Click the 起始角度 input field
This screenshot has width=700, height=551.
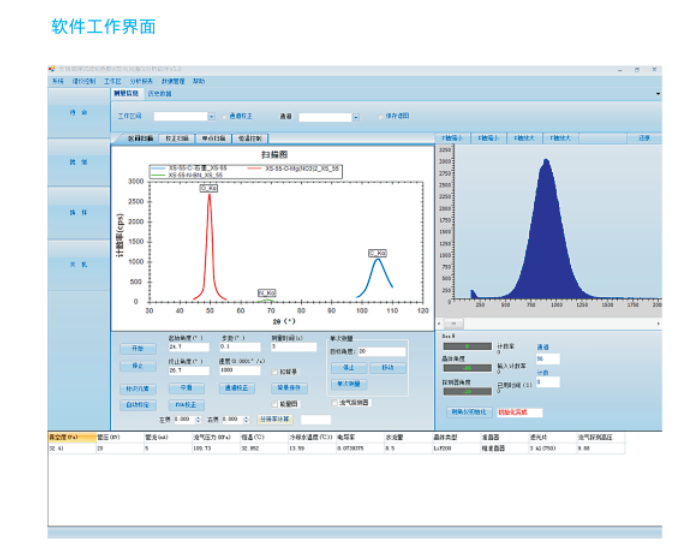tap(188, 347)
